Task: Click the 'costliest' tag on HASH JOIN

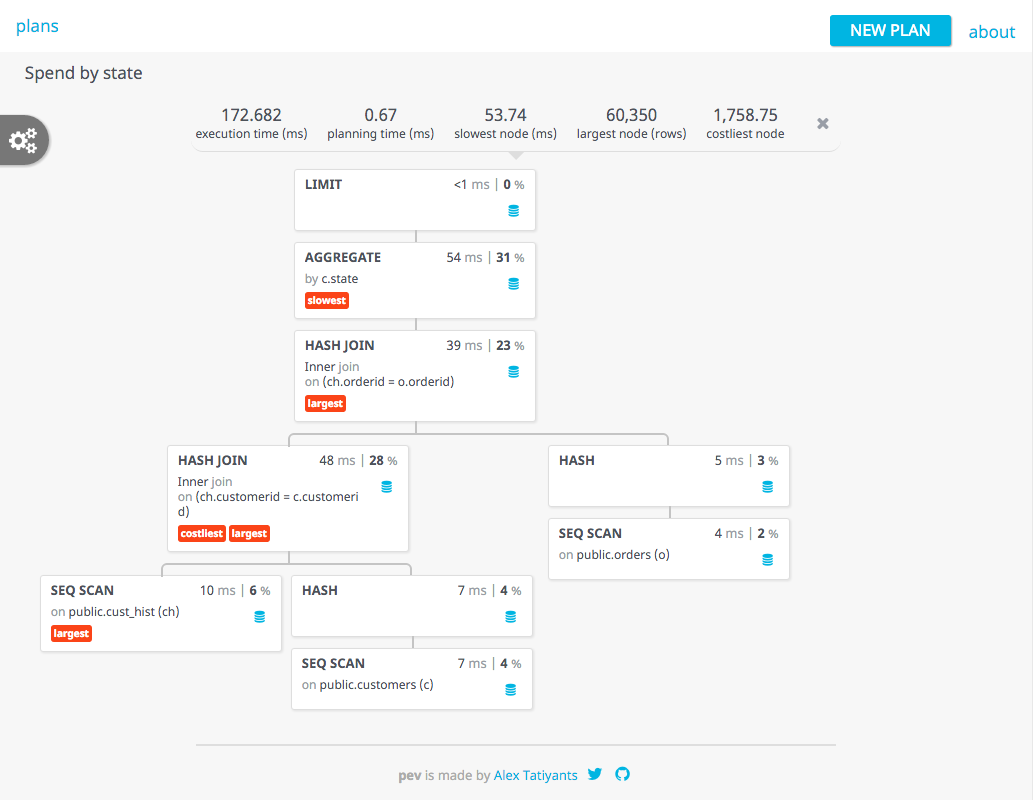Action: pyautogui.click(x=202, y=534)
